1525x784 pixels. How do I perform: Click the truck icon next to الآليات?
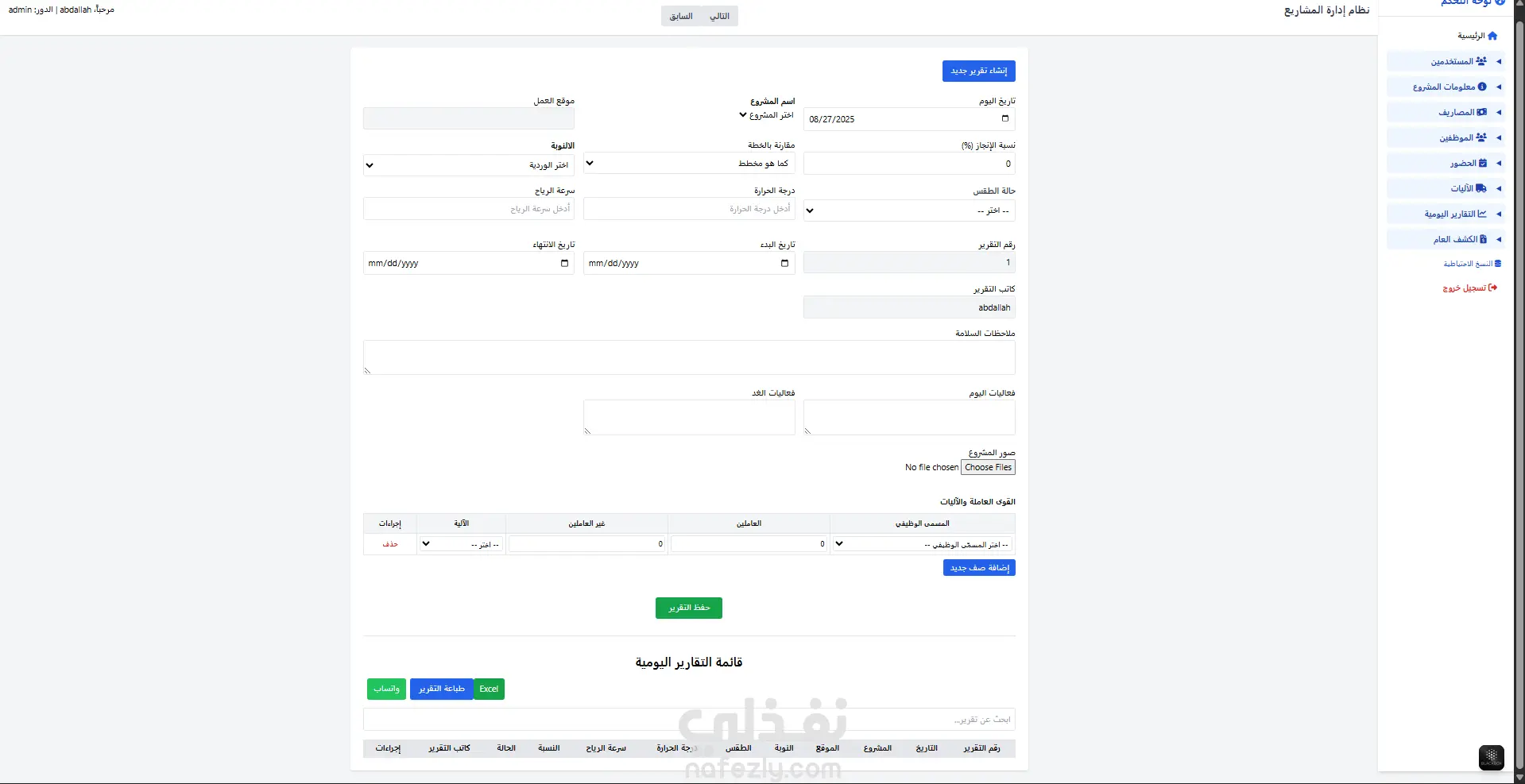click(1481, 188)
